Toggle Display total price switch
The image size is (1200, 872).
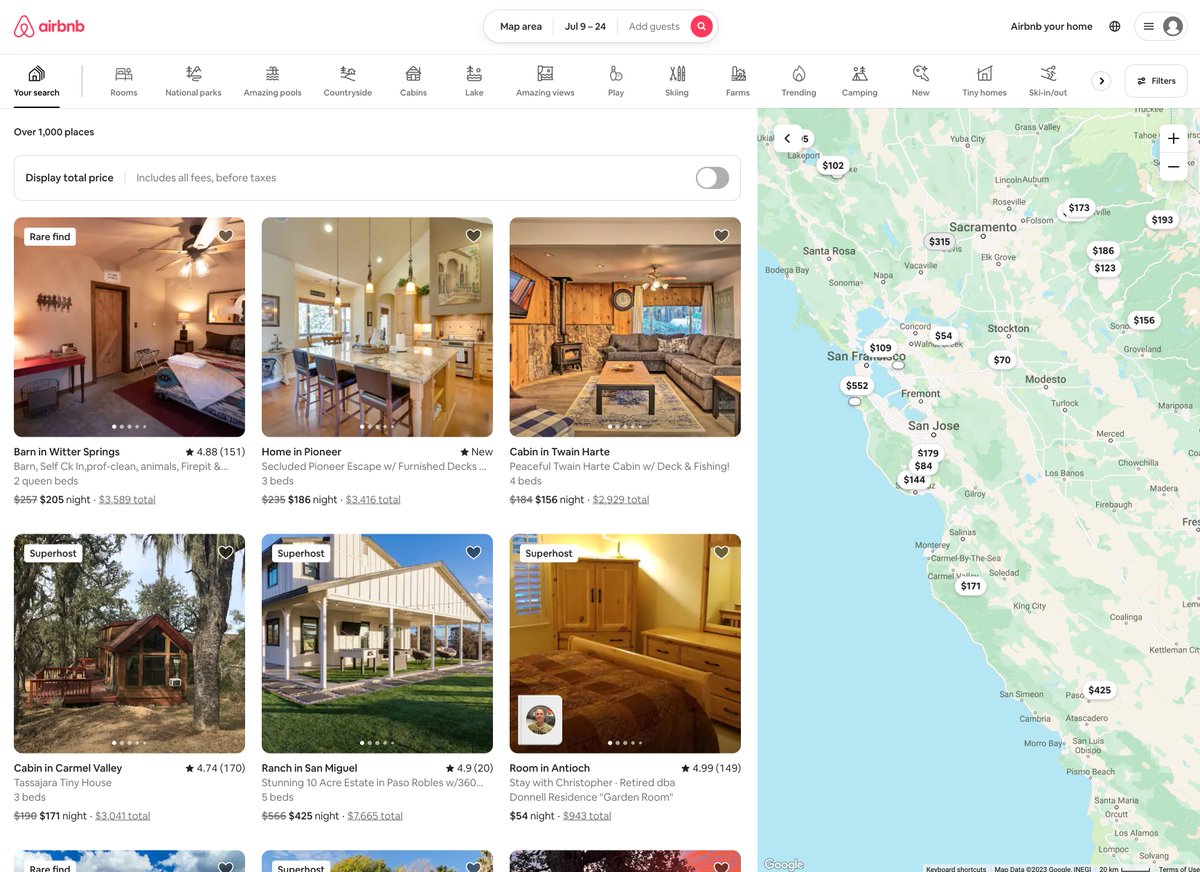coord(712,178)
